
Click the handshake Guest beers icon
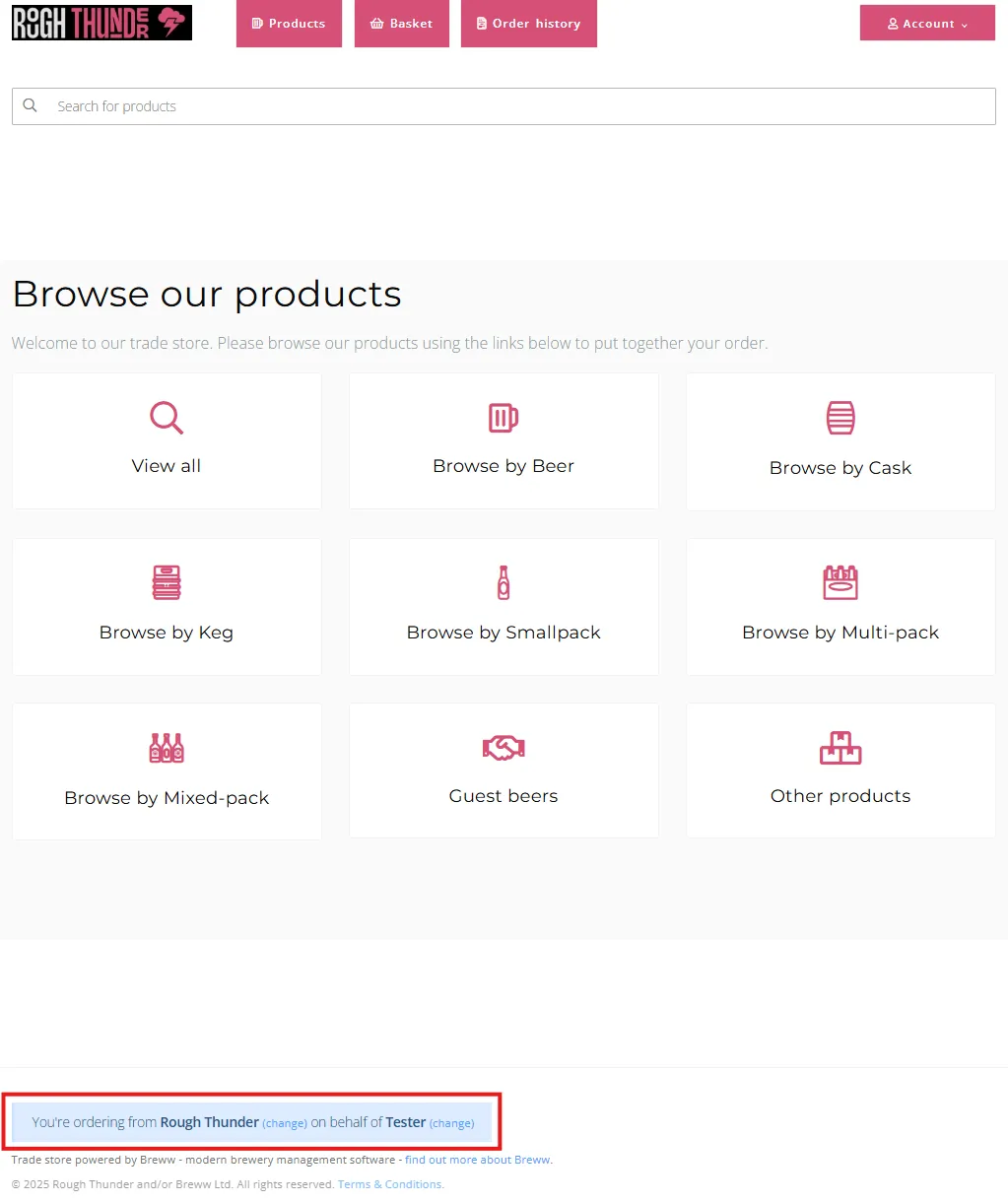504,749
